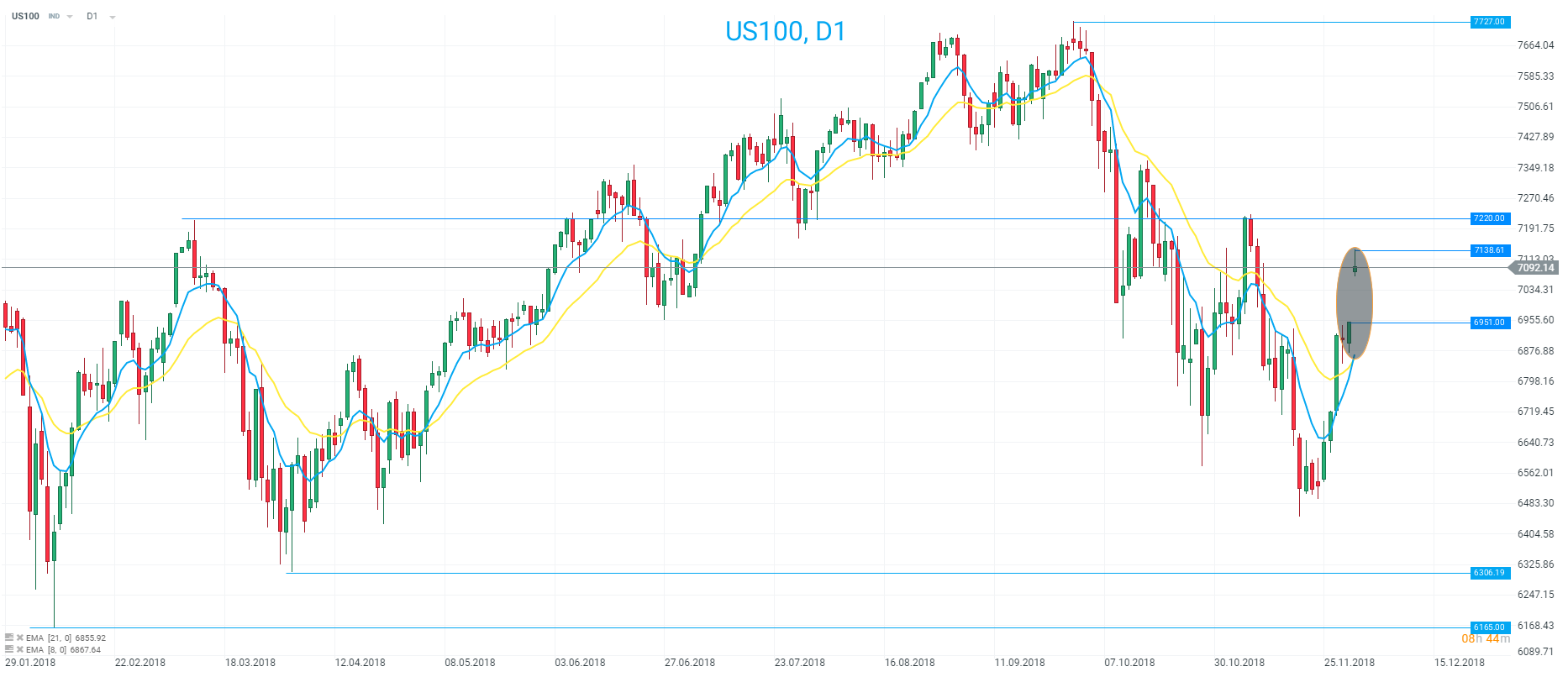Click the IND instrument type badge
Screen dimensions: 1568x677
[54, 16]
